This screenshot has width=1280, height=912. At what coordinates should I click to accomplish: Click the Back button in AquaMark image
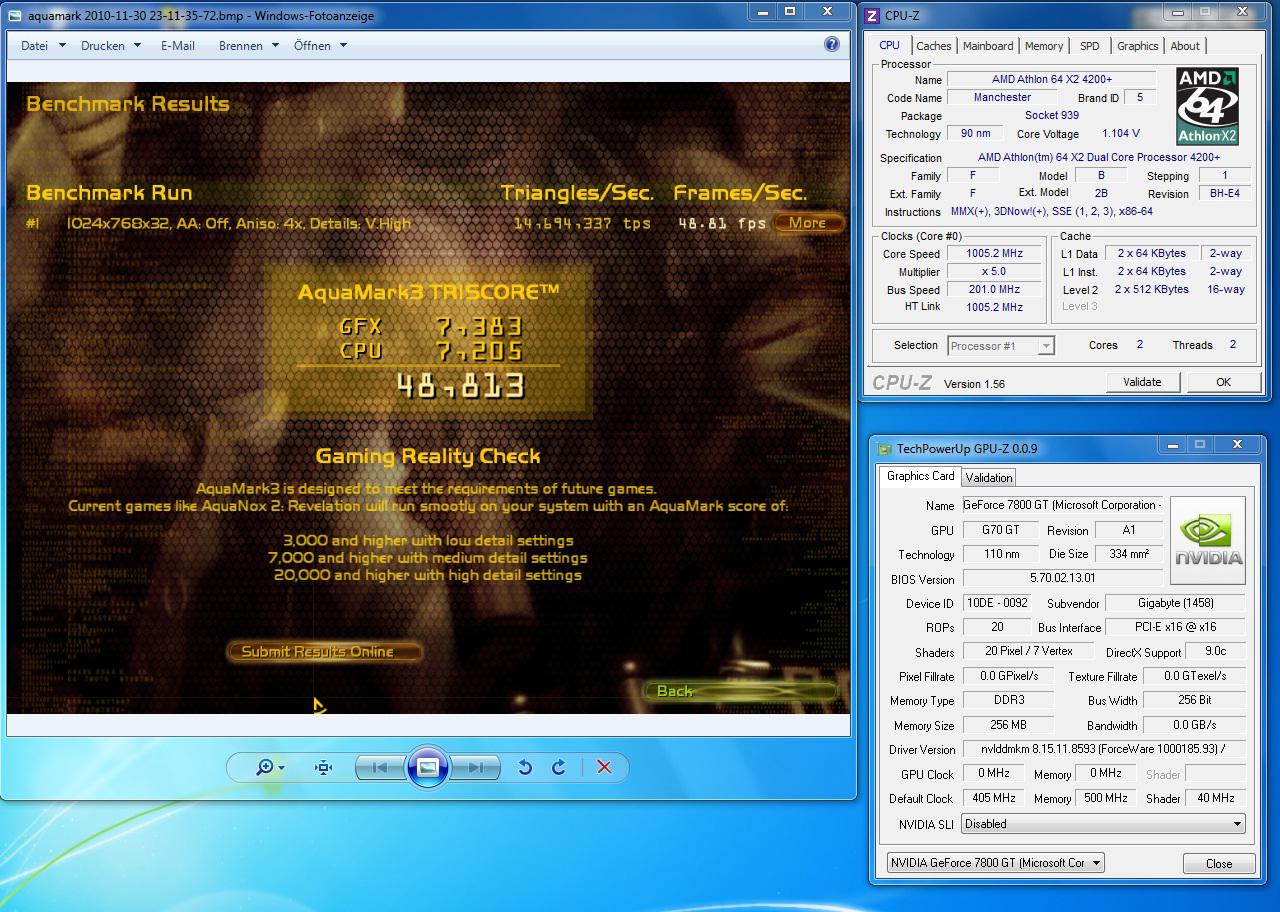pyautogui.click(x=740, y=691)
